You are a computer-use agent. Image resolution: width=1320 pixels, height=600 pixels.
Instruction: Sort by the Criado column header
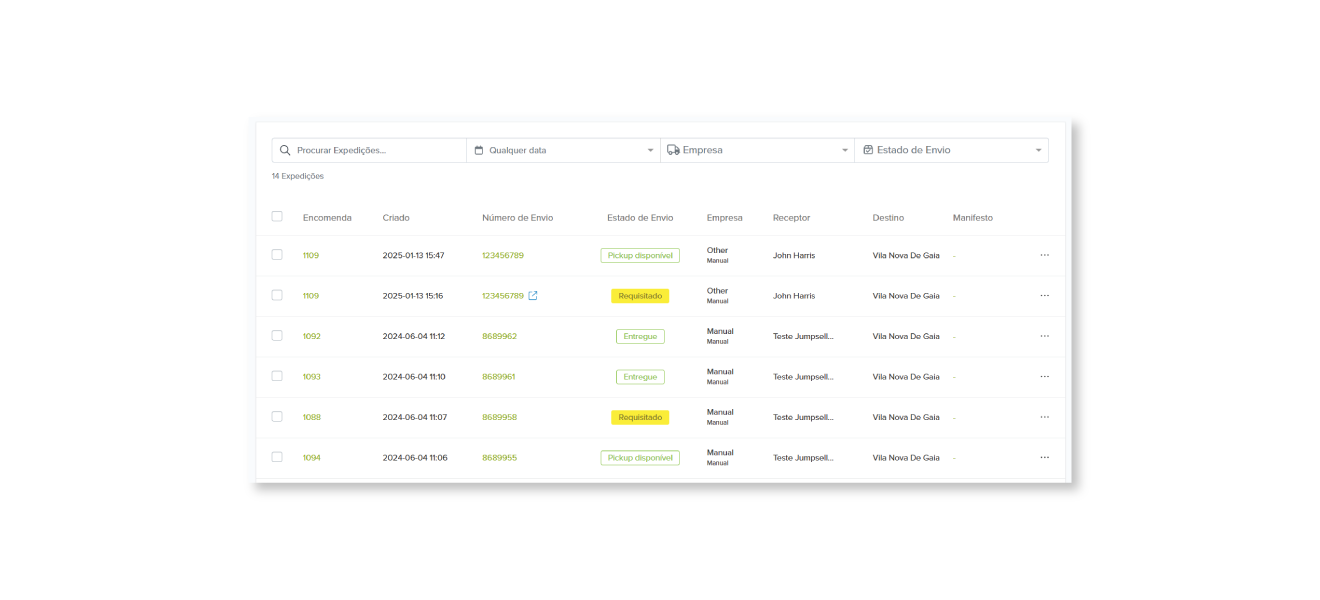click(396, 218)
